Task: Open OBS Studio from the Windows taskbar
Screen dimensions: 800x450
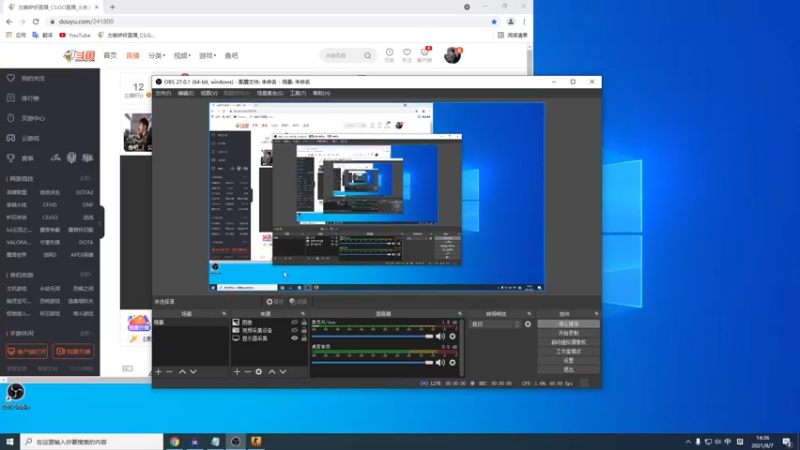Action: point(235,442)
